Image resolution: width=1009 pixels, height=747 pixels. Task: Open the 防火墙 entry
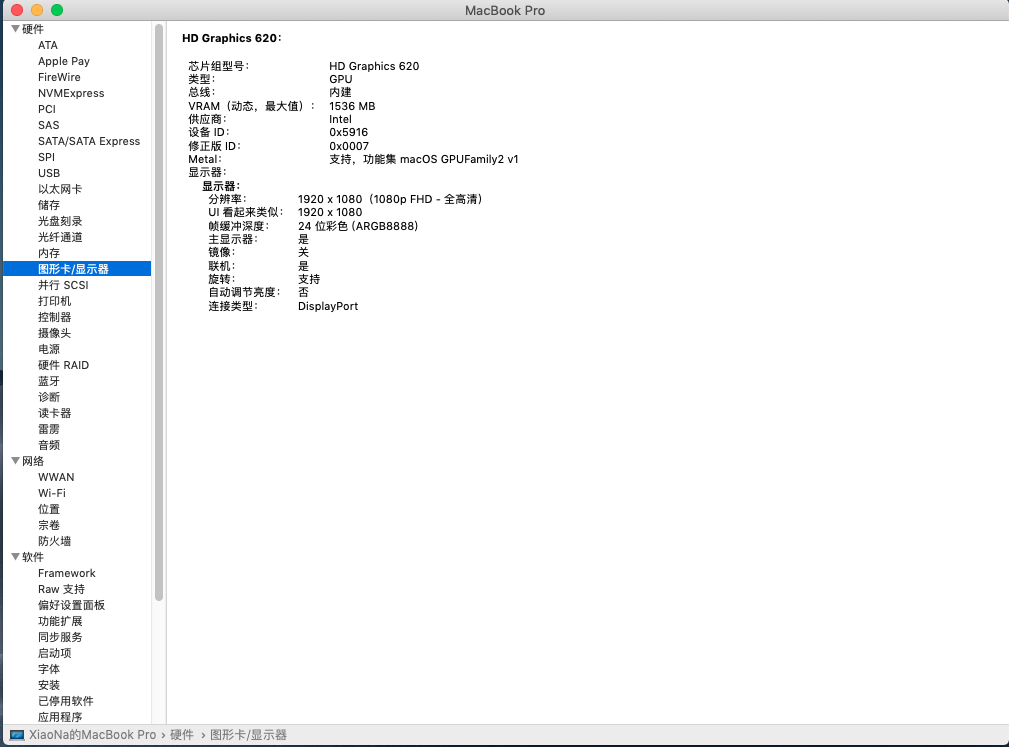click(55, 541)
